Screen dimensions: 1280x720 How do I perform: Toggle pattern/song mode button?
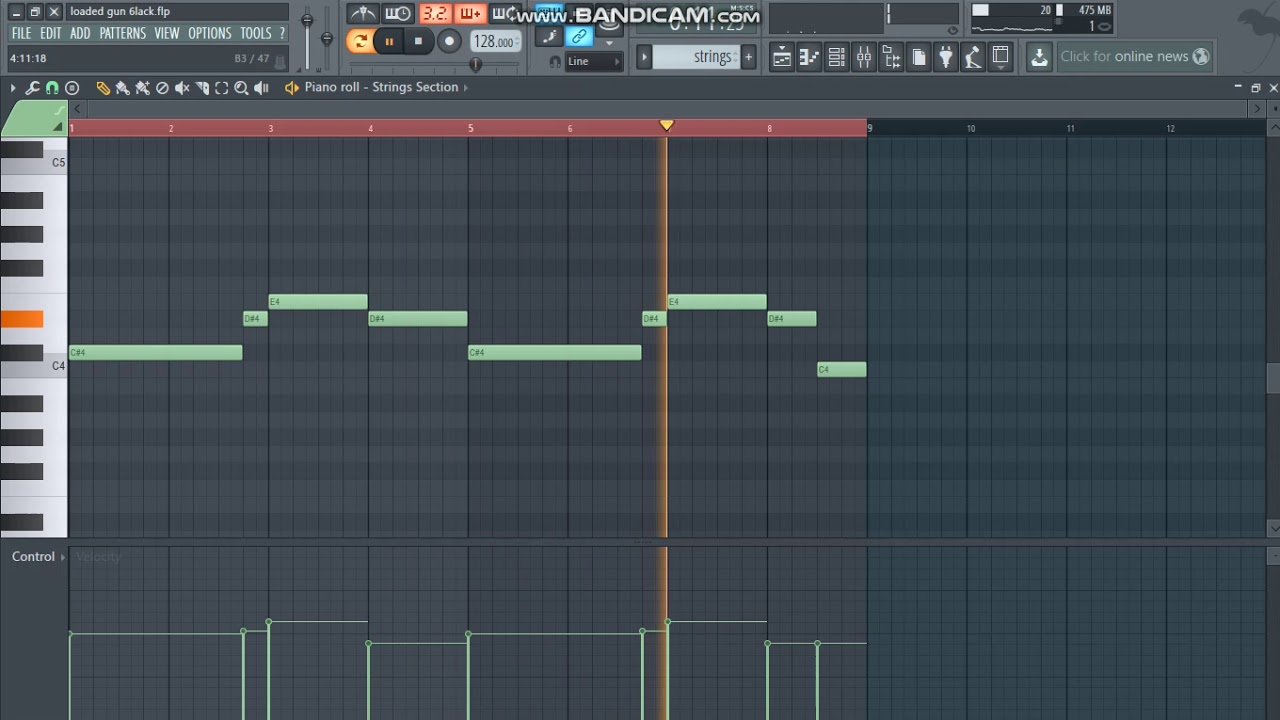(359, 41)
